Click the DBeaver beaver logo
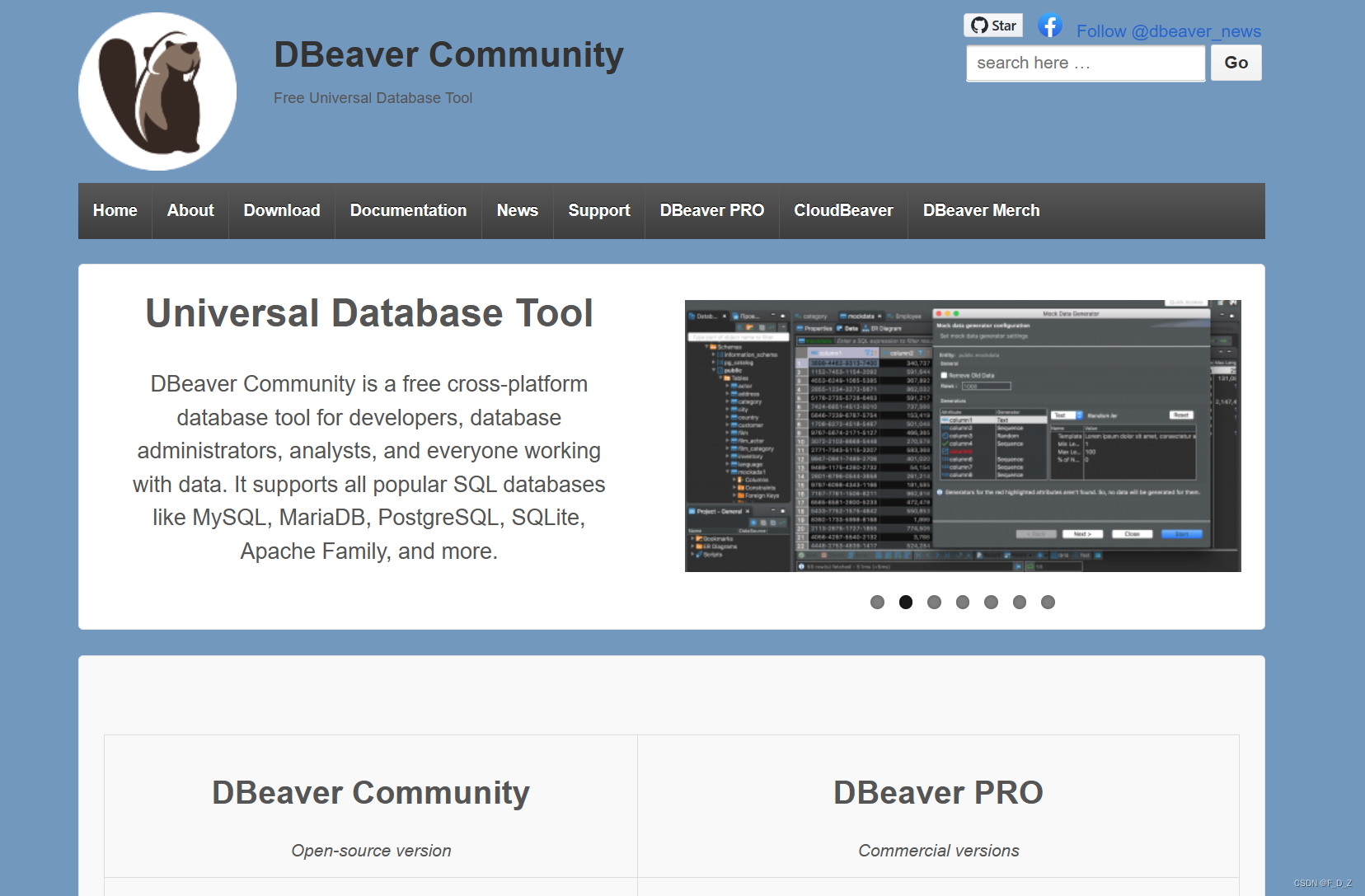The height and width of the screenshot is (896, 1365). pos(157,91)
